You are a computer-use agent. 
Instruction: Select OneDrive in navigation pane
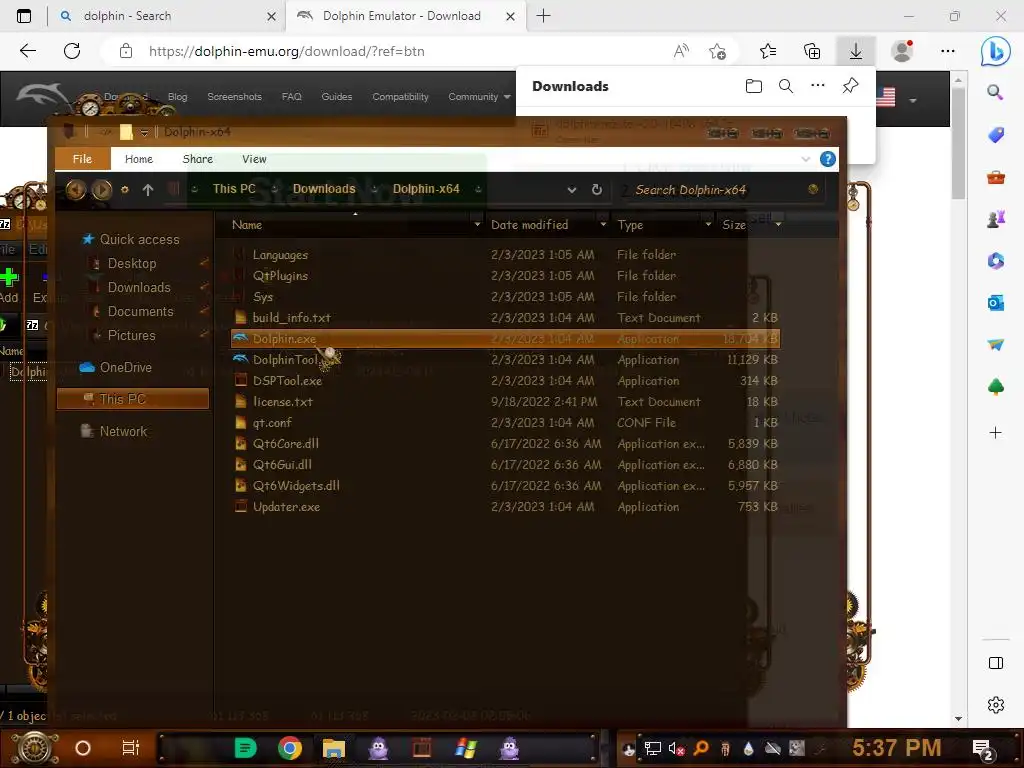[125, 367]
